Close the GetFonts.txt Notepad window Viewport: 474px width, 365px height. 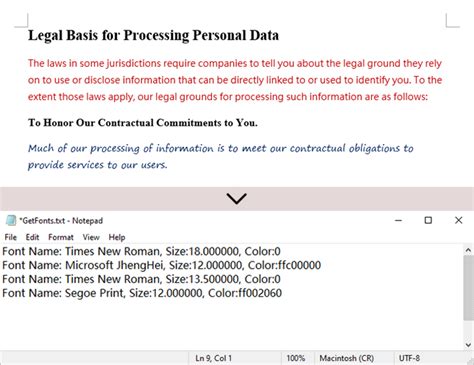pyautogui.click(x=459, y=220)
